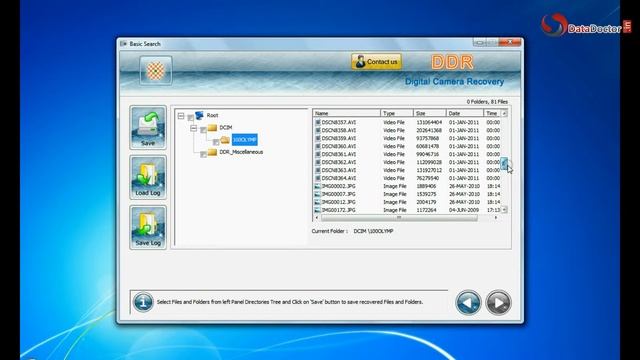Viewport: 640px width, 360px height.
Task: Click the video icon of DSCN8361.AVI
Action: point(318,154)
